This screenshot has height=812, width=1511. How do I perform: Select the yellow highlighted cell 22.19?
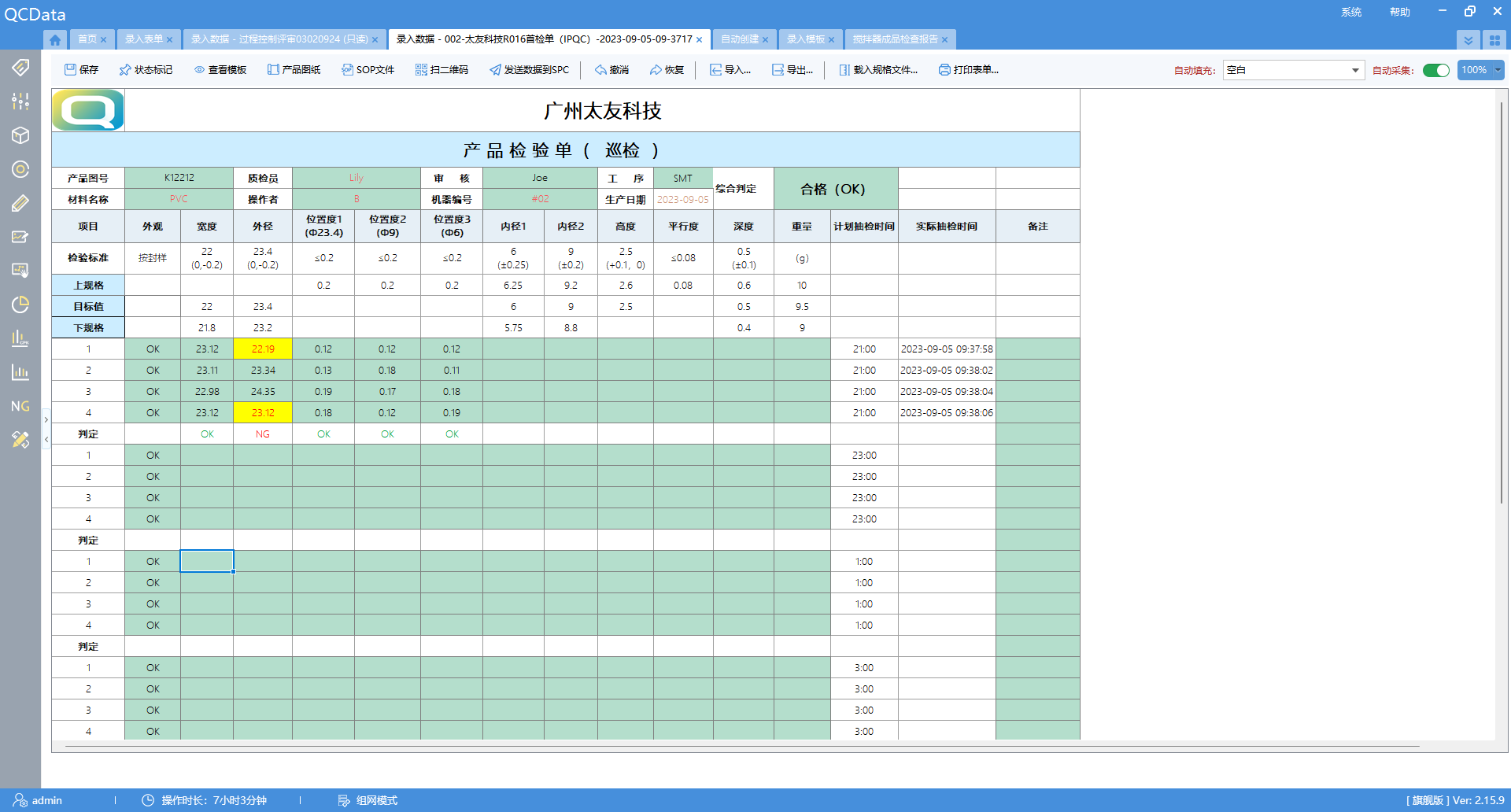tap(263, 349)
